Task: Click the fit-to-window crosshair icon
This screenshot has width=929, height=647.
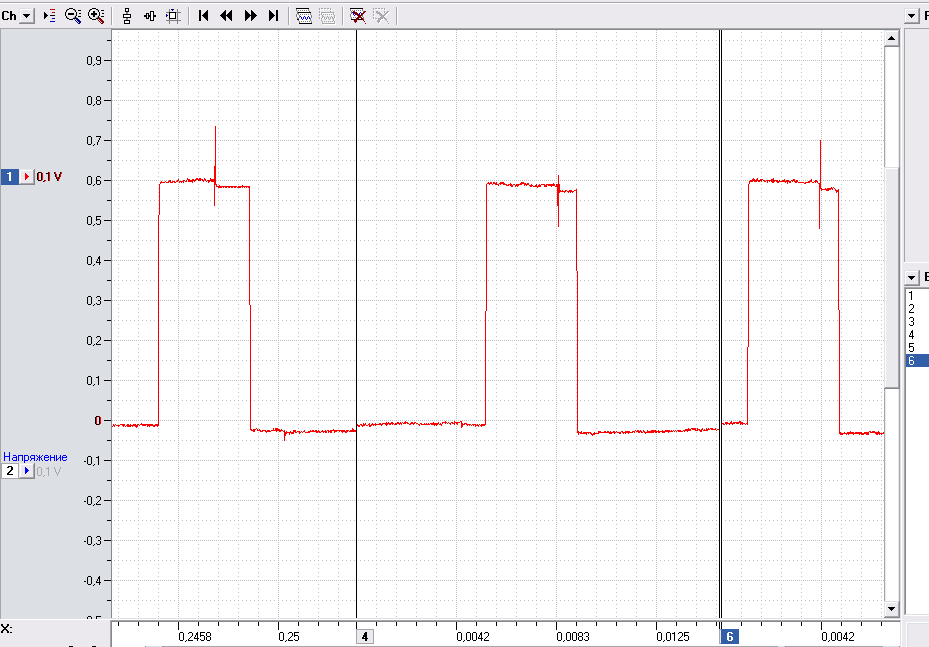Action: coord(173,16)
